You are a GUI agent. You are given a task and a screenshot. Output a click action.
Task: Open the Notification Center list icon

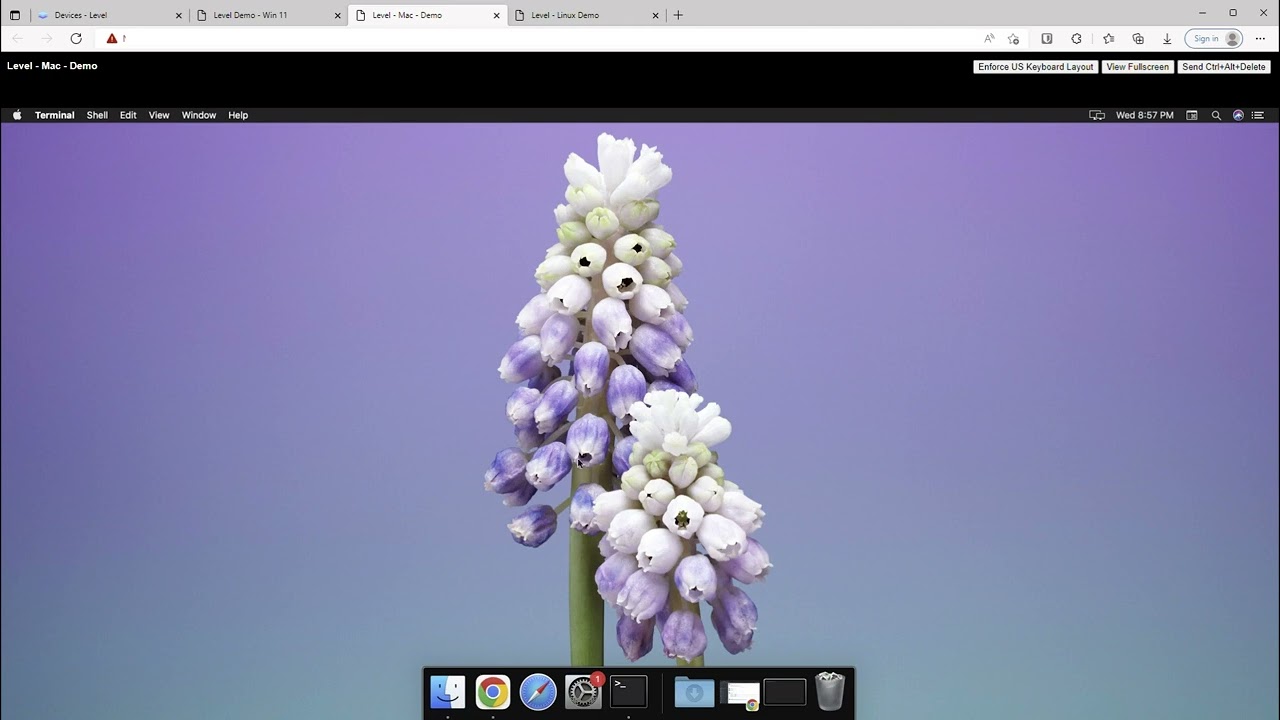coord(1259,115)
